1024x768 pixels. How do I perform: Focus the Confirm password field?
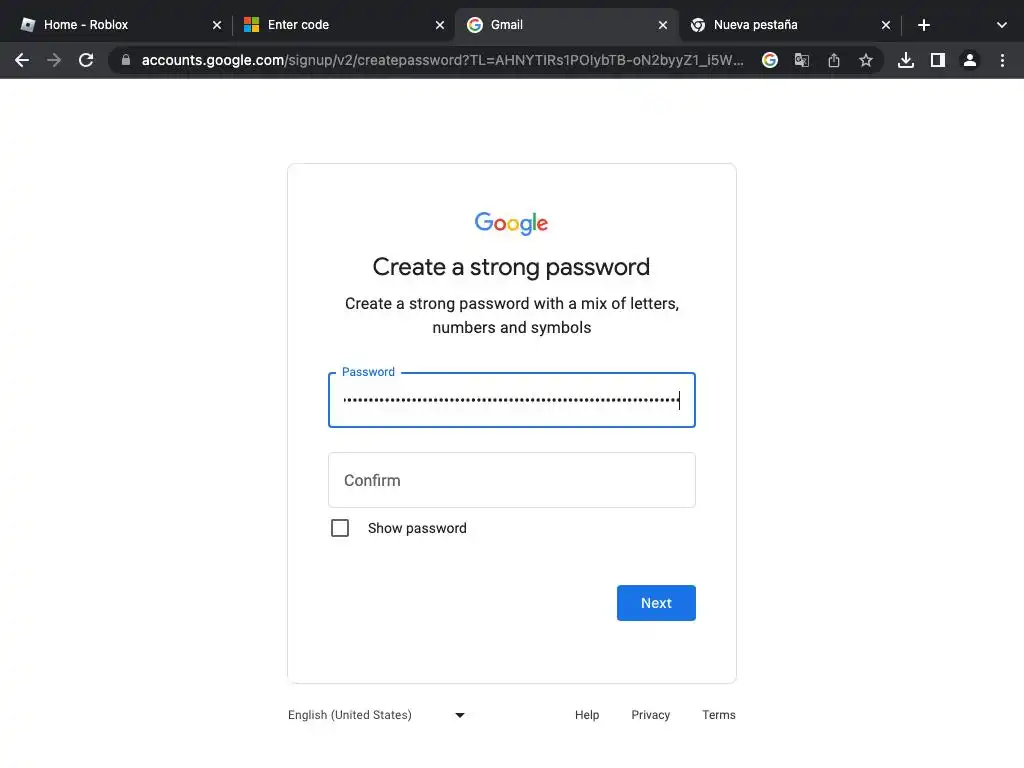pos(511,480)
